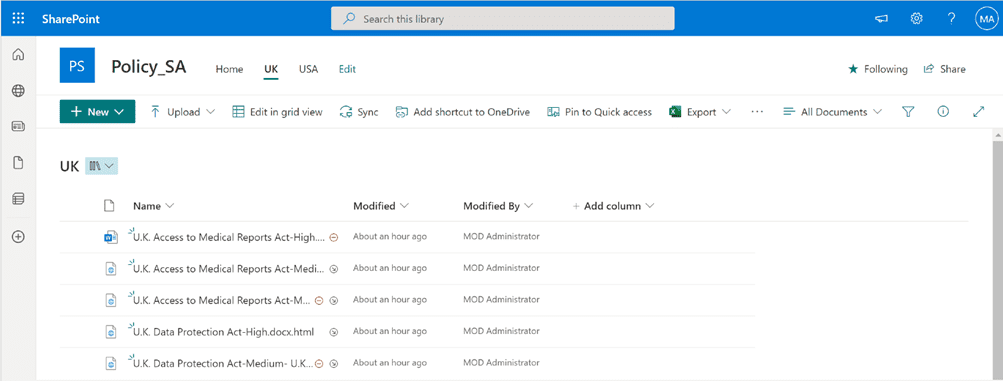Click the red status icon on Data Protection Act-Medium
The width and height of the screenshot is (1003, 381).
click(319, 363)
